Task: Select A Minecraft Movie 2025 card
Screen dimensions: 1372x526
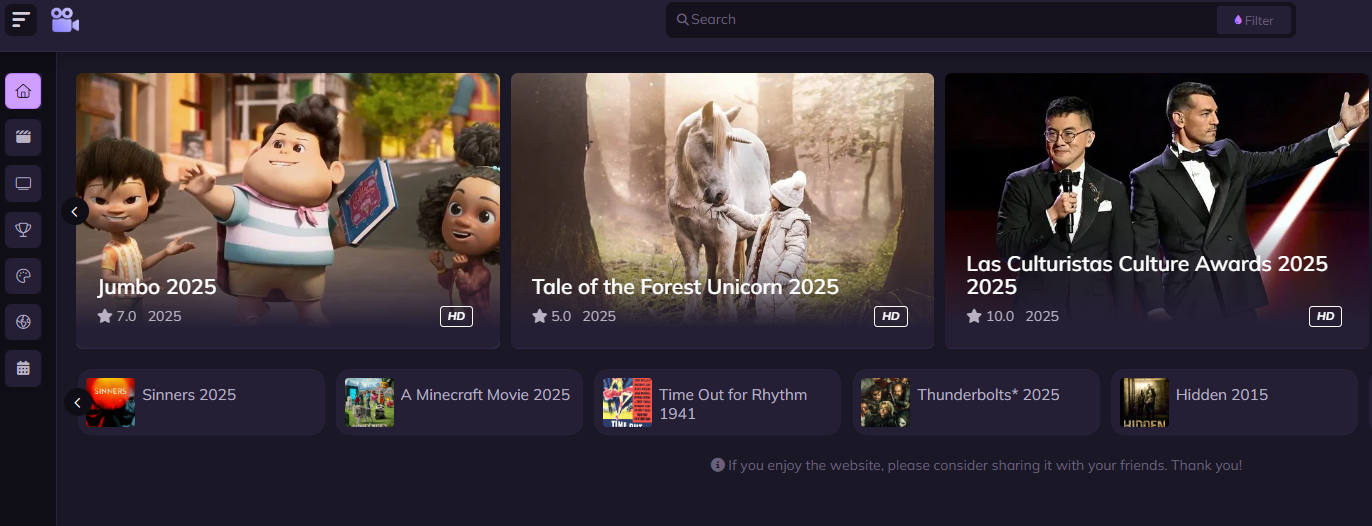Action: (459, 402)
